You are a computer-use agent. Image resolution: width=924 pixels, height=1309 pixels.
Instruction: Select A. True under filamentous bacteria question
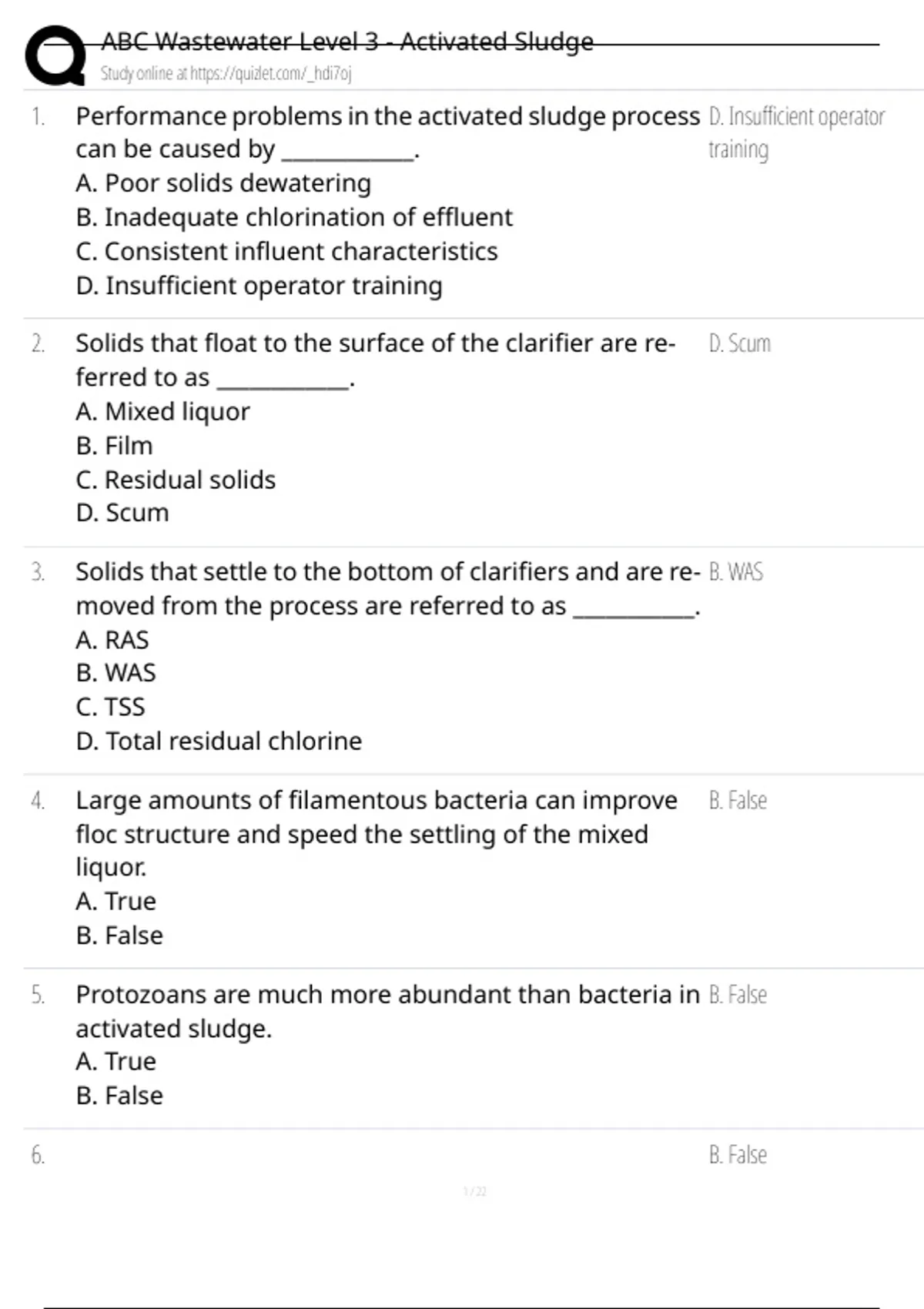pos(115,901)
